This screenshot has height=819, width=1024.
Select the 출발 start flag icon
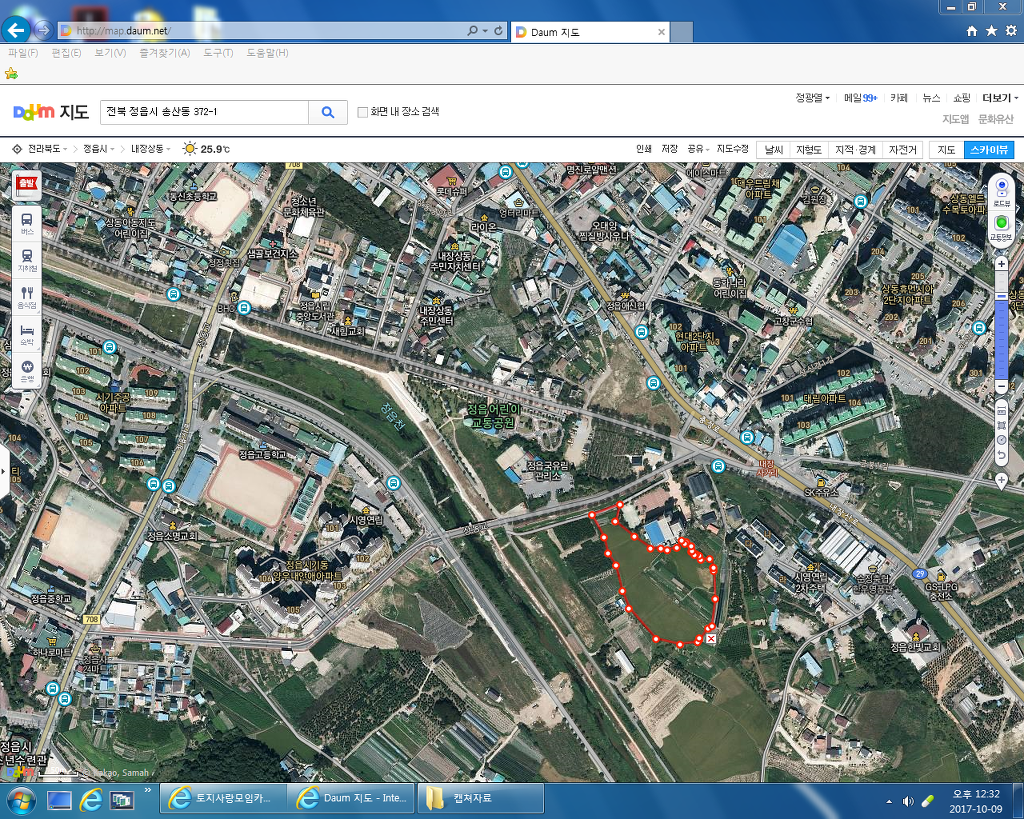(27, 185)
